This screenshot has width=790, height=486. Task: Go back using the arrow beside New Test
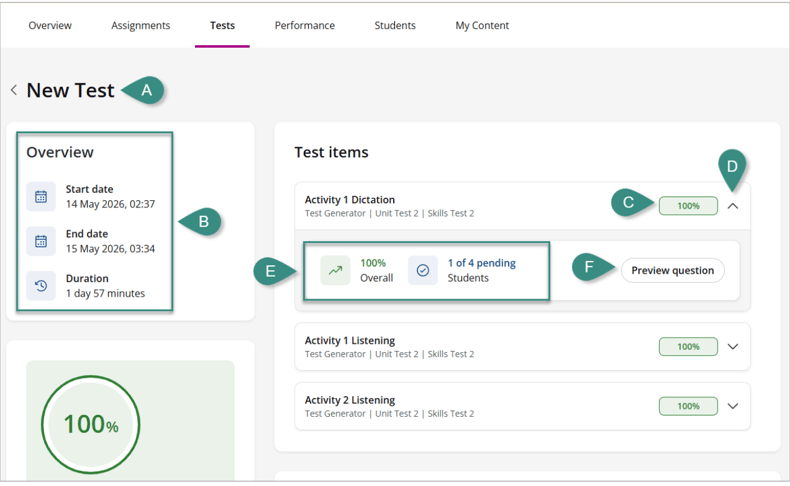pyautogui.click(x=14, y=90)
